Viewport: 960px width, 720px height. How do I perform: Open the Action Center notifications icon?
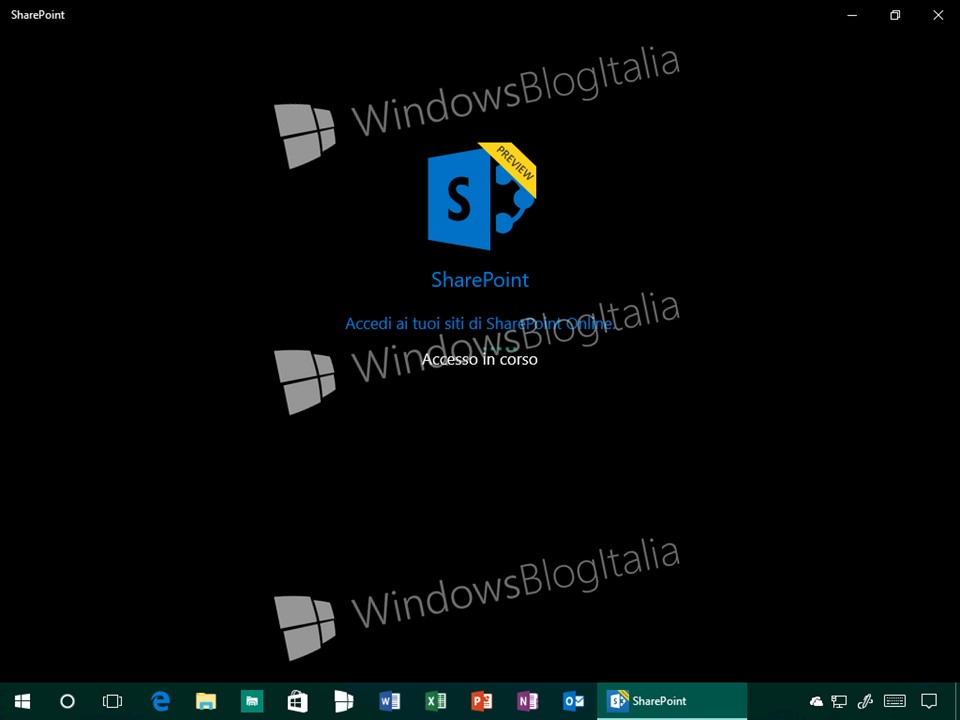point(929,702)
